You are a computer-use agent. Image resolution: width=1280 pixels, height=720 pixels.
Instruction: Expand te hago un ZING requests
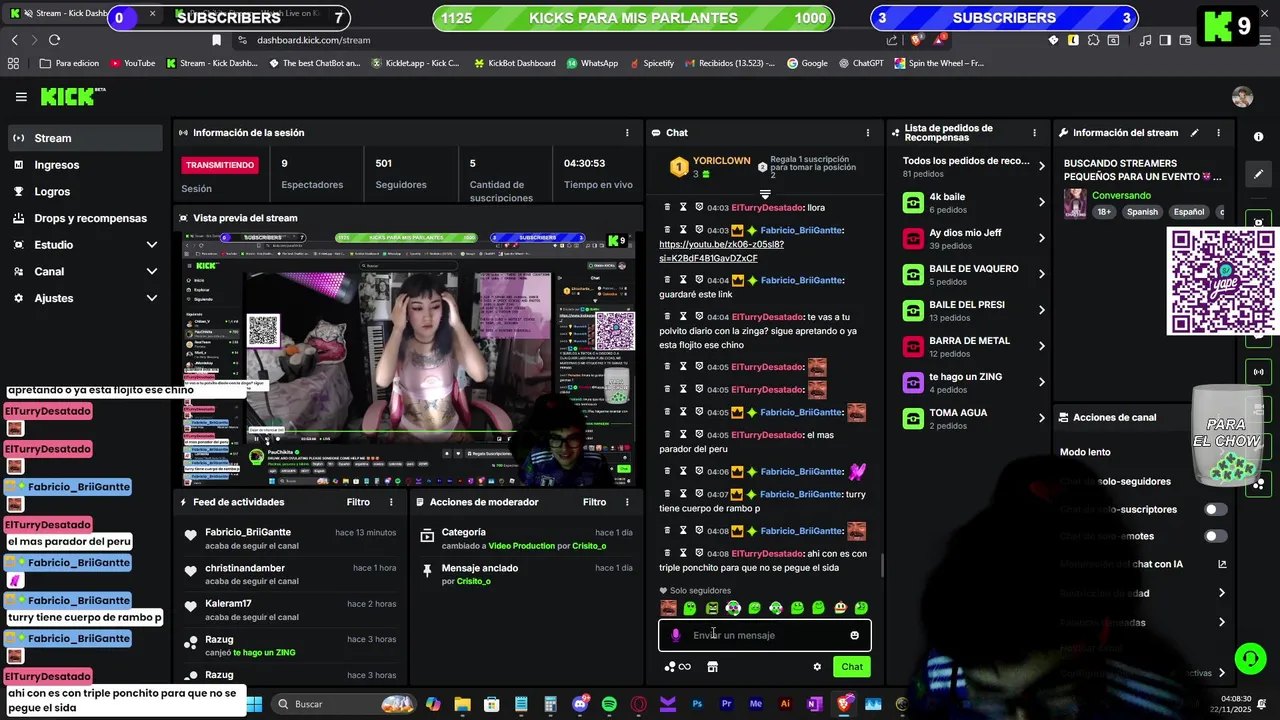point(1041,382)
